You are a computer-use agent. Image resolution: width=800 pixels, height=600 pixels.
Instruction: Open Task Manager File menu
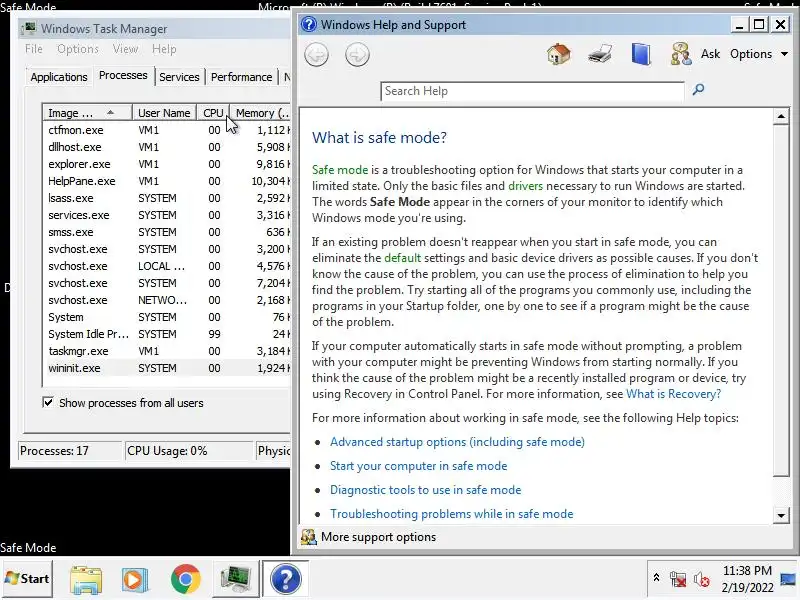[x=34, y=49]
